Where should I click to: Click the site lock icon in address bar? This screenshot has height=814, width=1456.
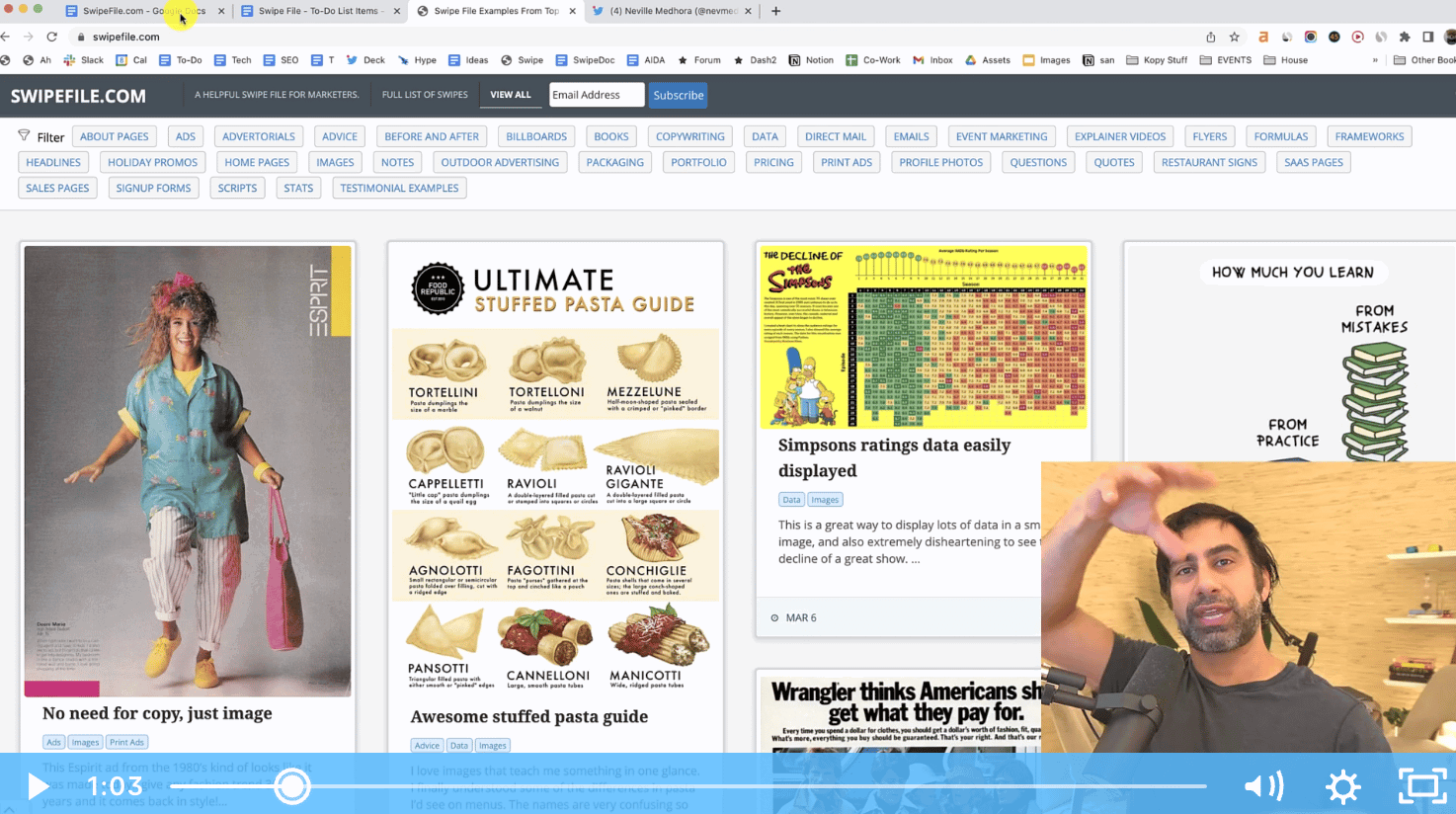[81, 37]
